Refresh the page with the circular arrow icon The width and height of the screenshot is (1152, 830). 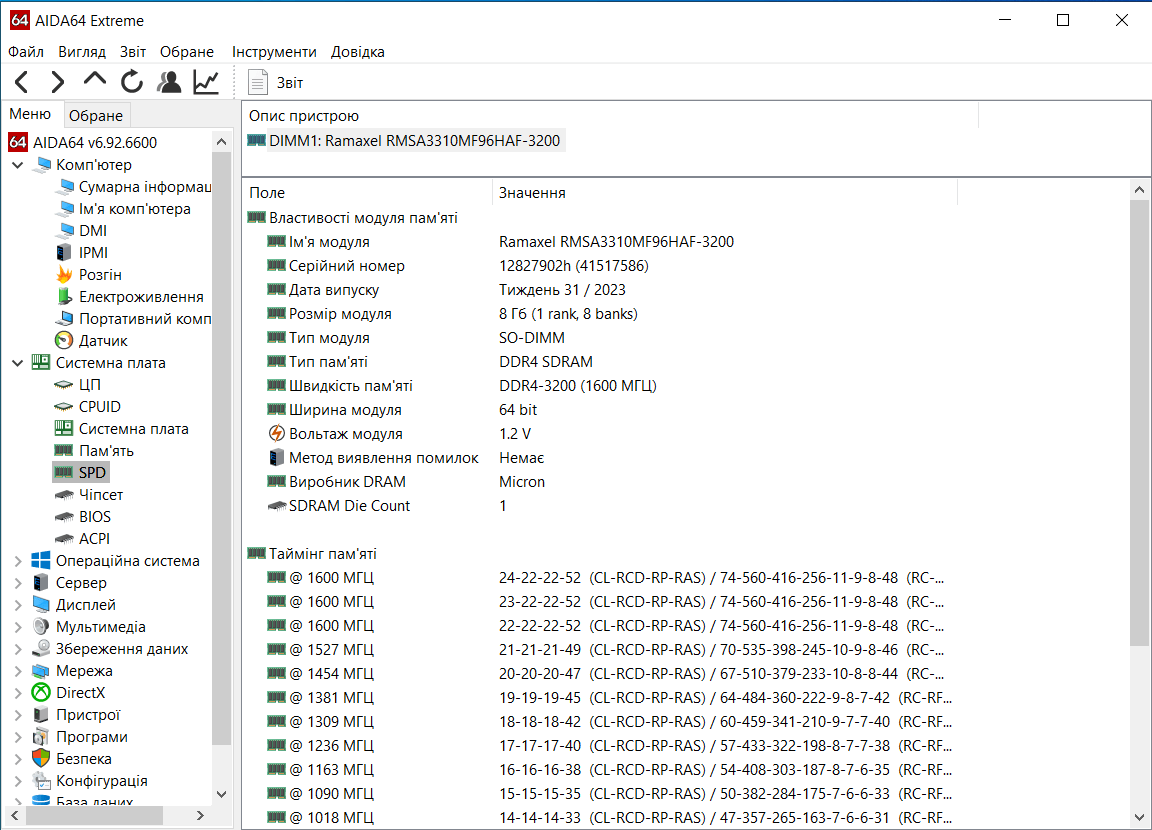132,82
